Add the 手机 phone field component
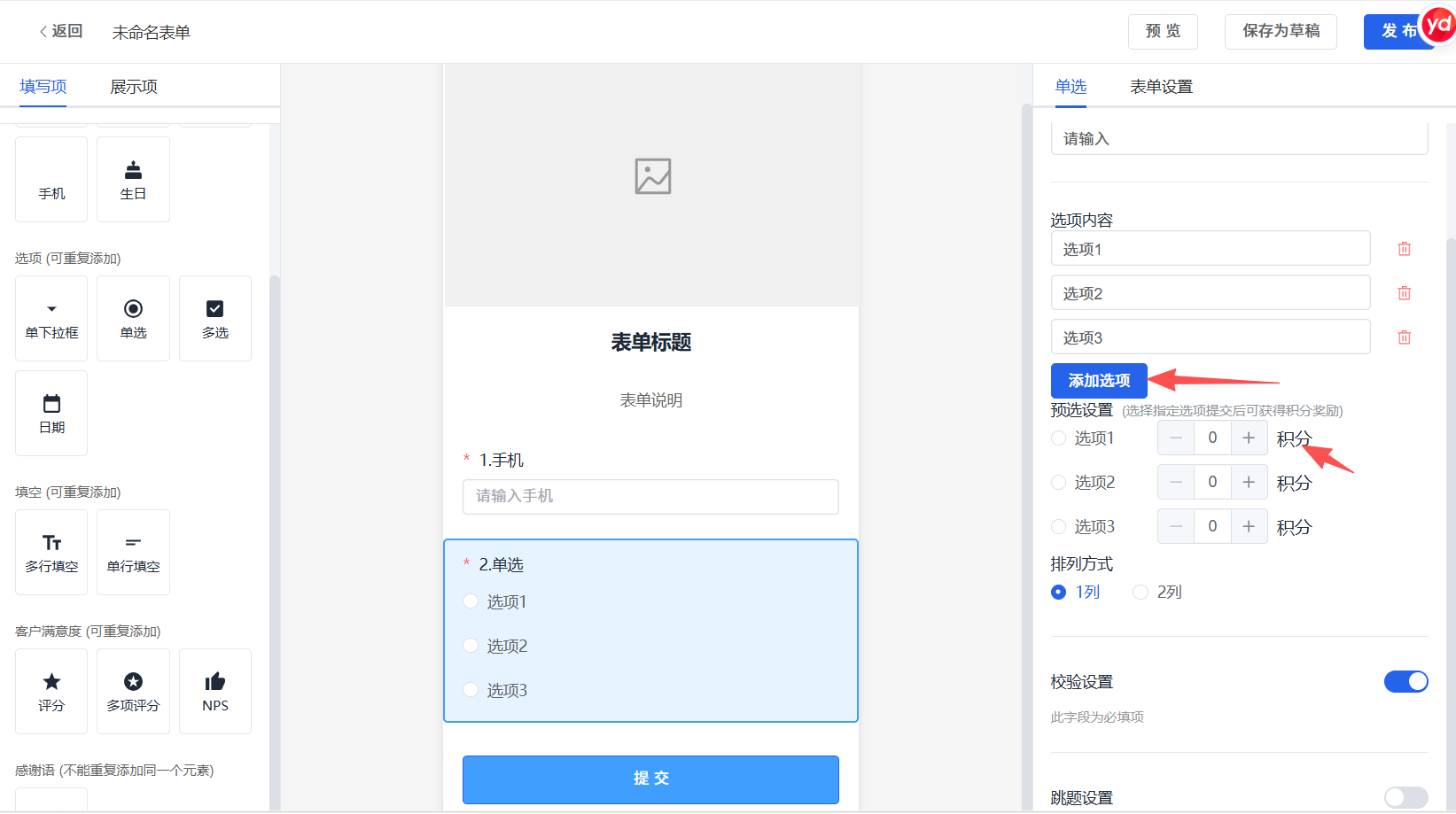 [51, 179]
